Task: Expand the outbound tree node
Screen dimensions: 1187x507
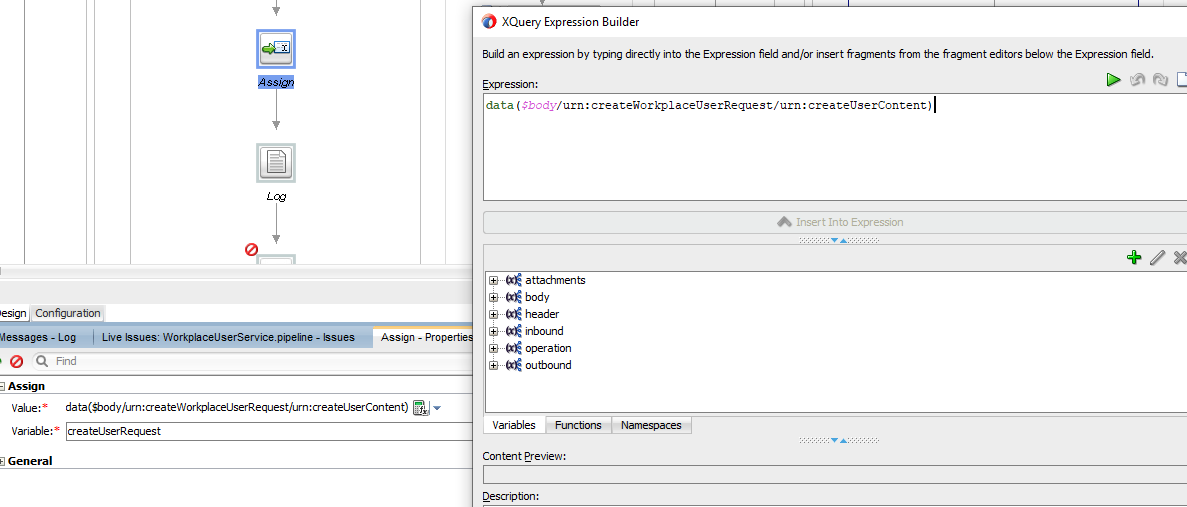Action: [x=494, y=365]
